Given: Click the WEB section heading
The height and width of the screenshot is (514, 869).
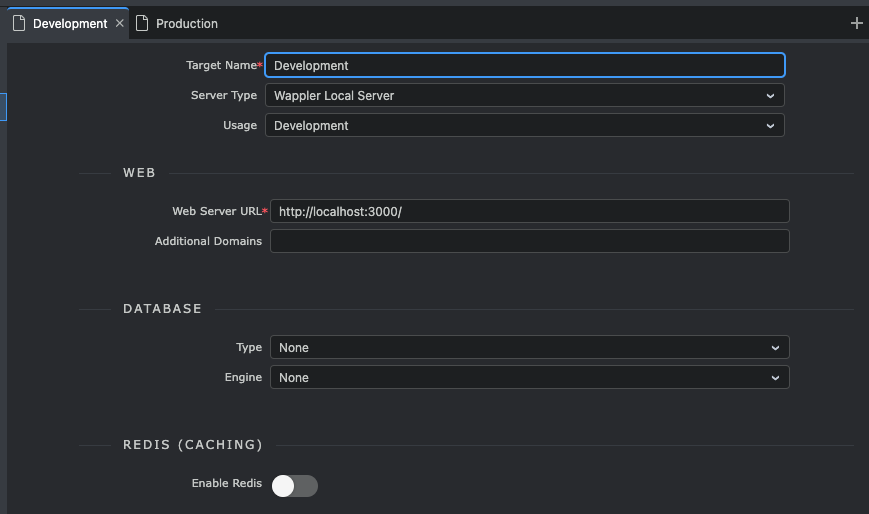Looking at the screenshot, I should pyautogui.click(x=139, y=173).
